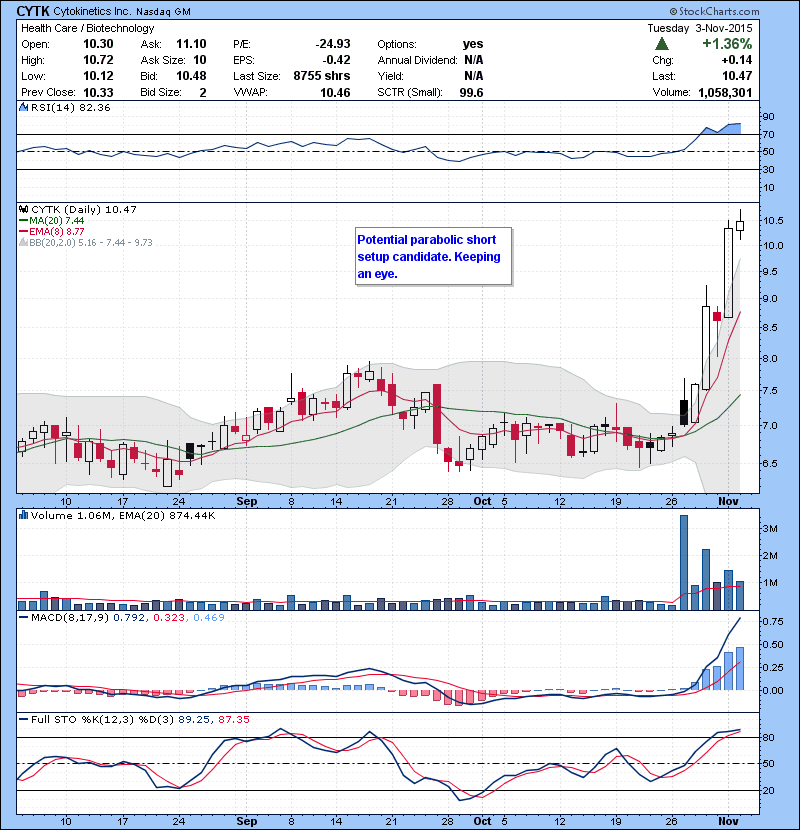Click the Volume 1.06M, EMA(20) 874.44K label
Viewport: 800px width, 830px height.
click(x=123, y=515)
